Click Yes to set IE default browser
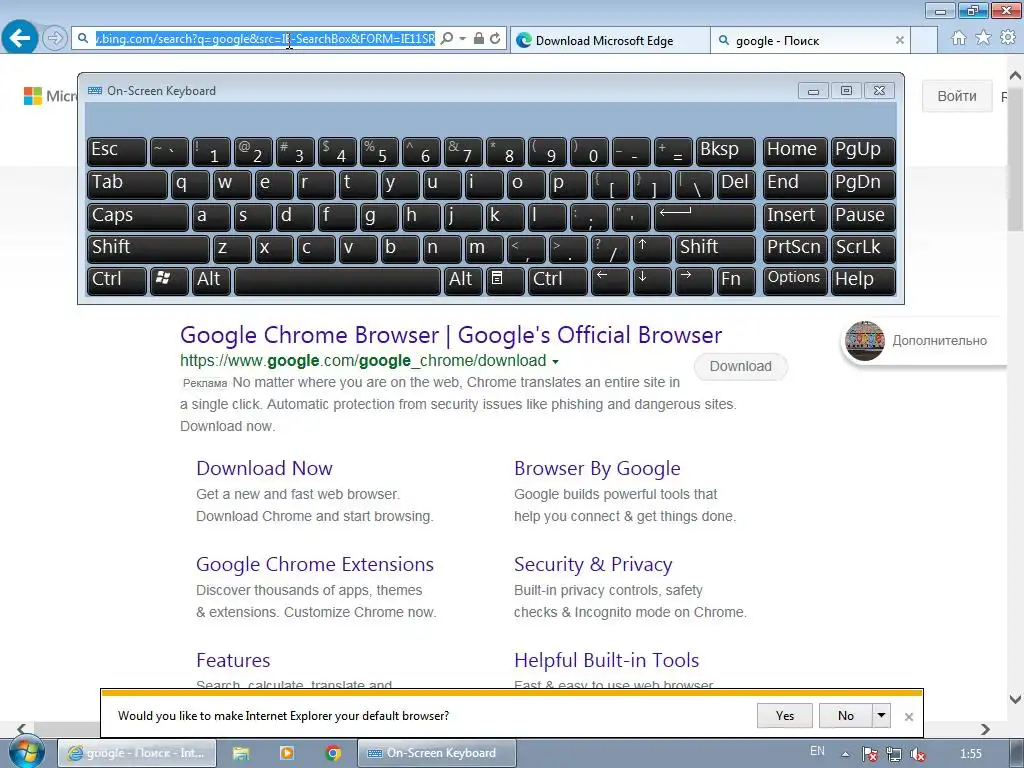Screen dimensions: 1024x768 [x=785, y=716]
